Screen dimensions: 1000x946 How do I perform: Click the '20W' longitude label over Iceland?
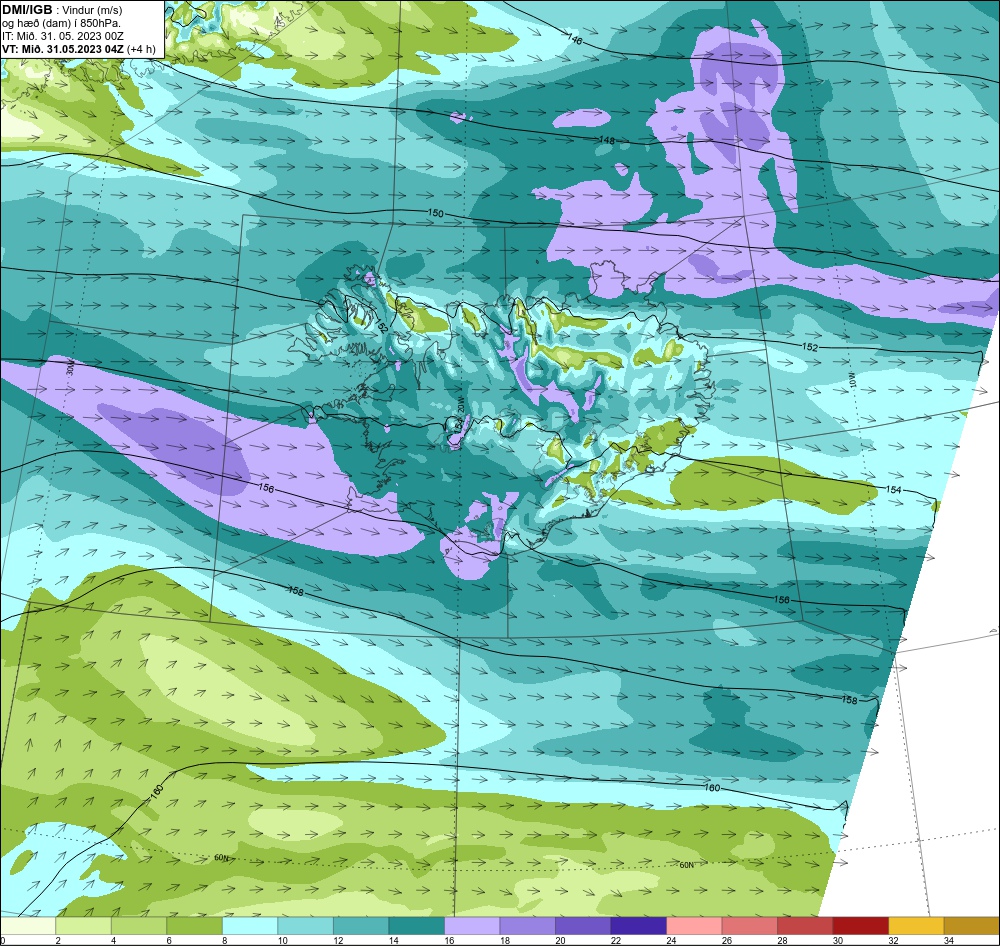(x=459, y=404)
